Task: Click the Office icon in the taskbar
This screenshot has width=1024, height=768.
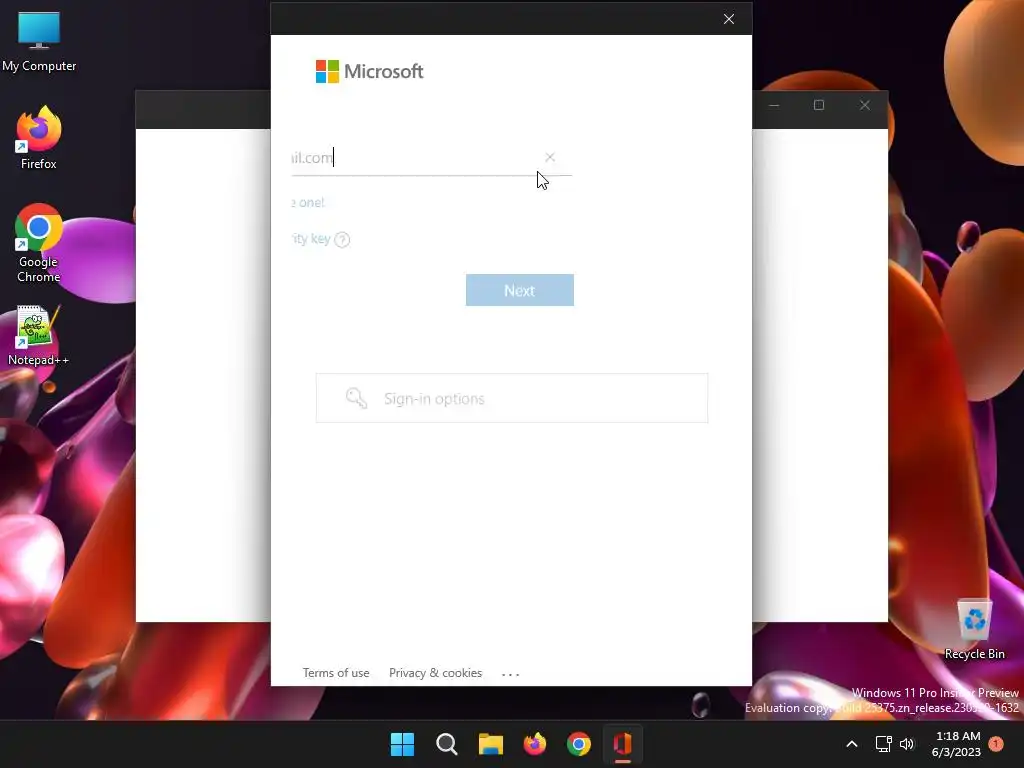Action: click(623, 744)
